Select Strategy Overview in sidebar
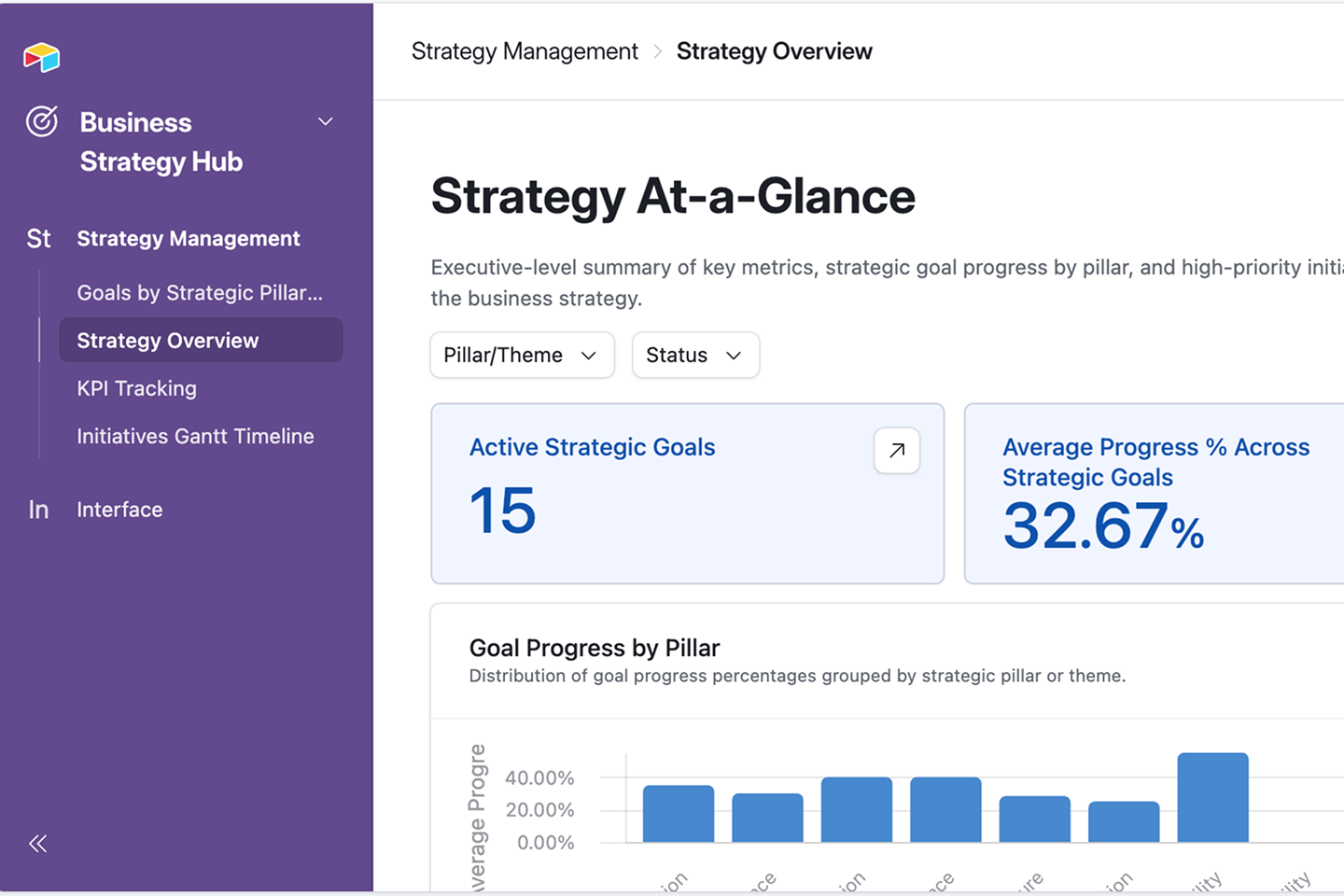 [x=201, y=340]
